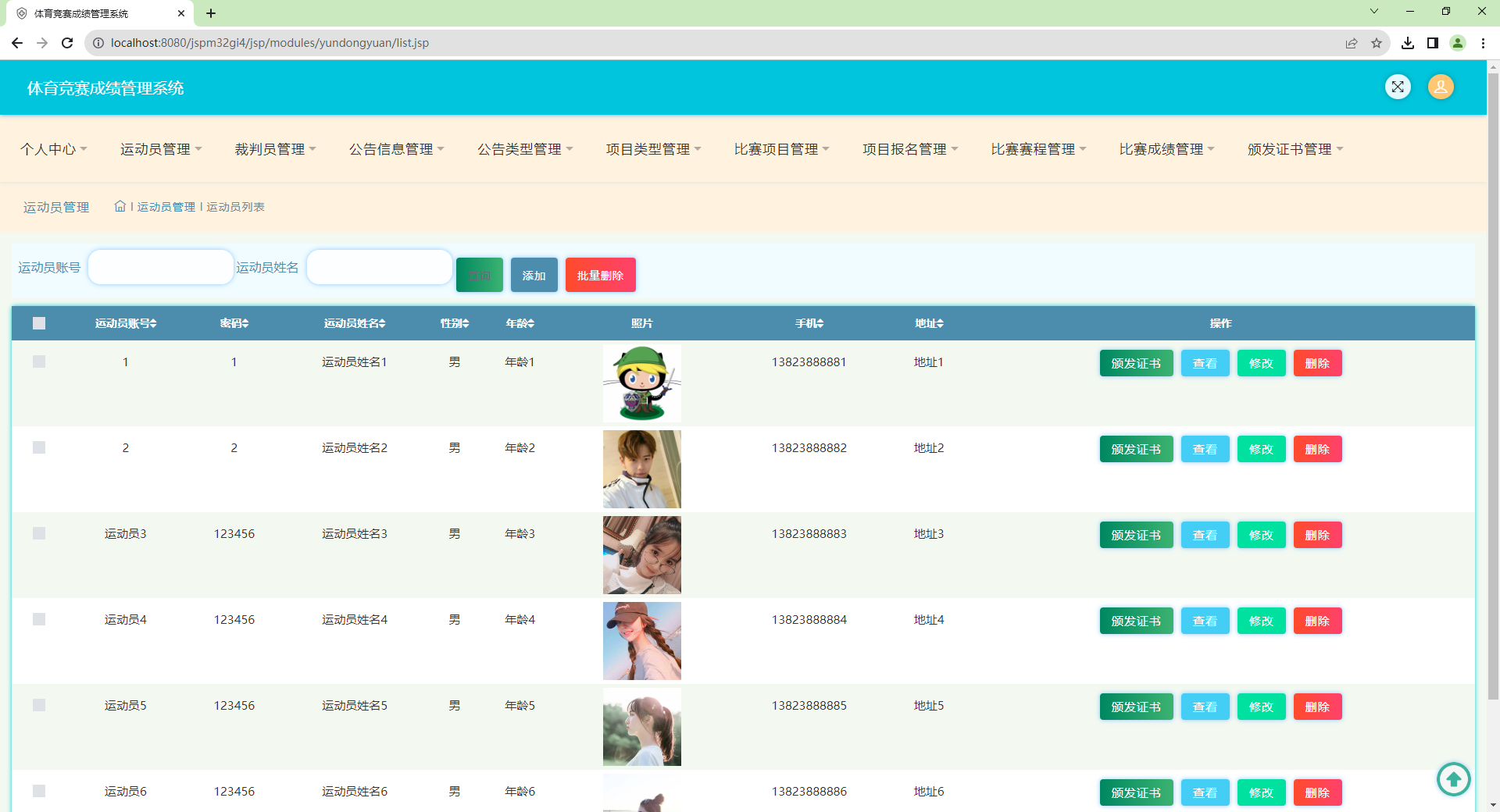The image size is (1500, 812).
Task: Click 颁发证书 for 运动员姓名1
Action: tap(1137, 363)
